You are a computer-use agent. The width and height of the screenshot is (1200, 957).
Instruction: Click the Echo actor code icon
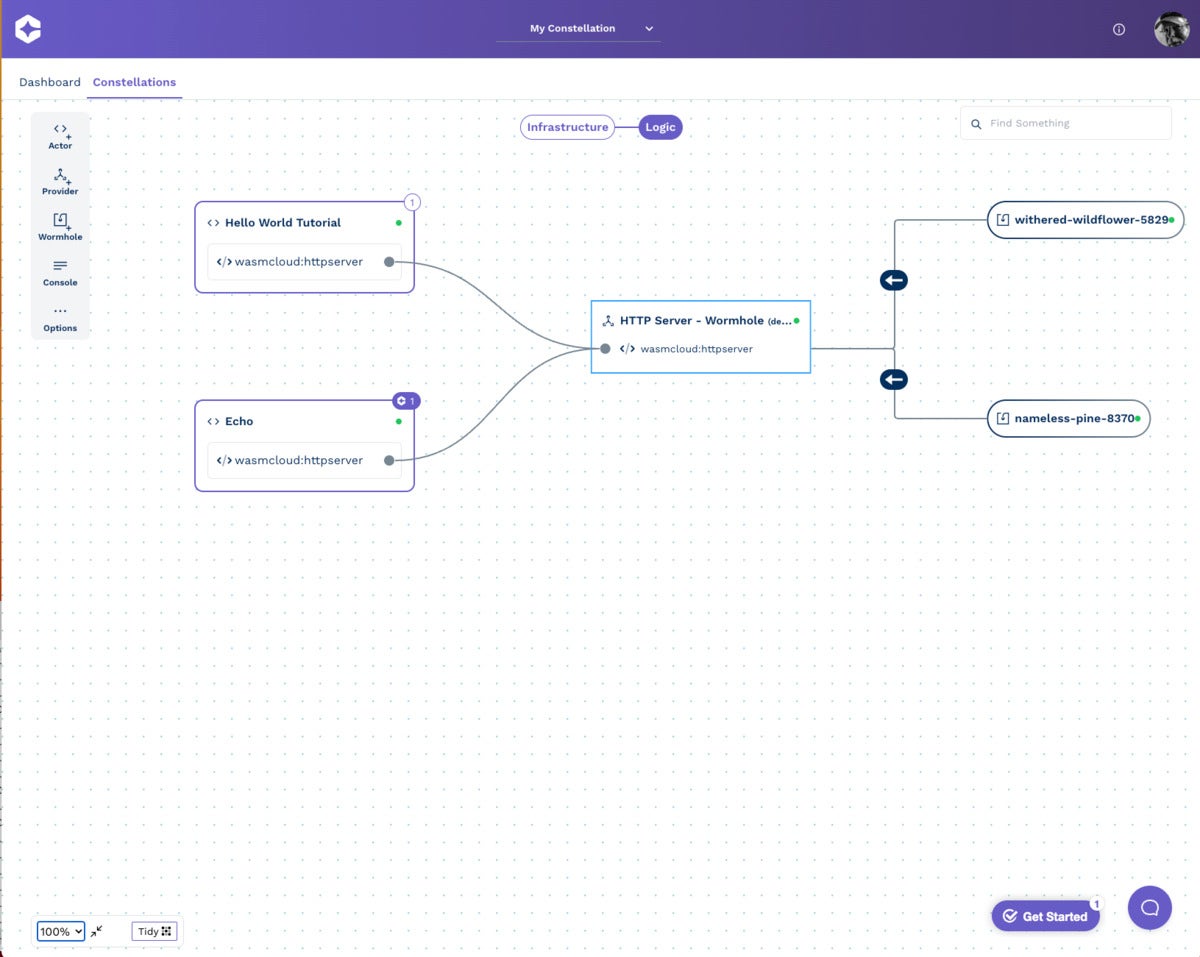pyautogui.click(x=213, y=422)
